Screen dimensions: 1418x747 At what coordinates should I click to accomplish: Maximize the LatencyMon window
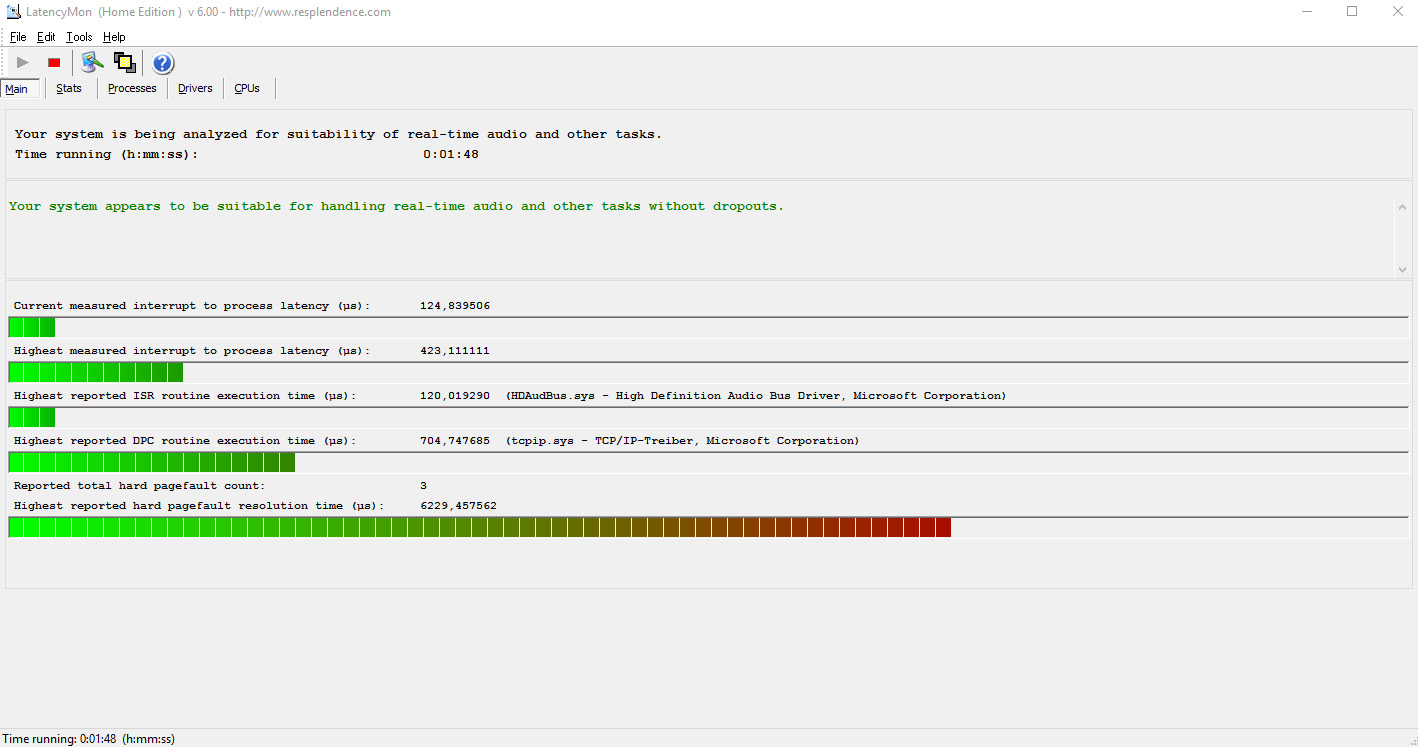click(x=1352, y=12)
